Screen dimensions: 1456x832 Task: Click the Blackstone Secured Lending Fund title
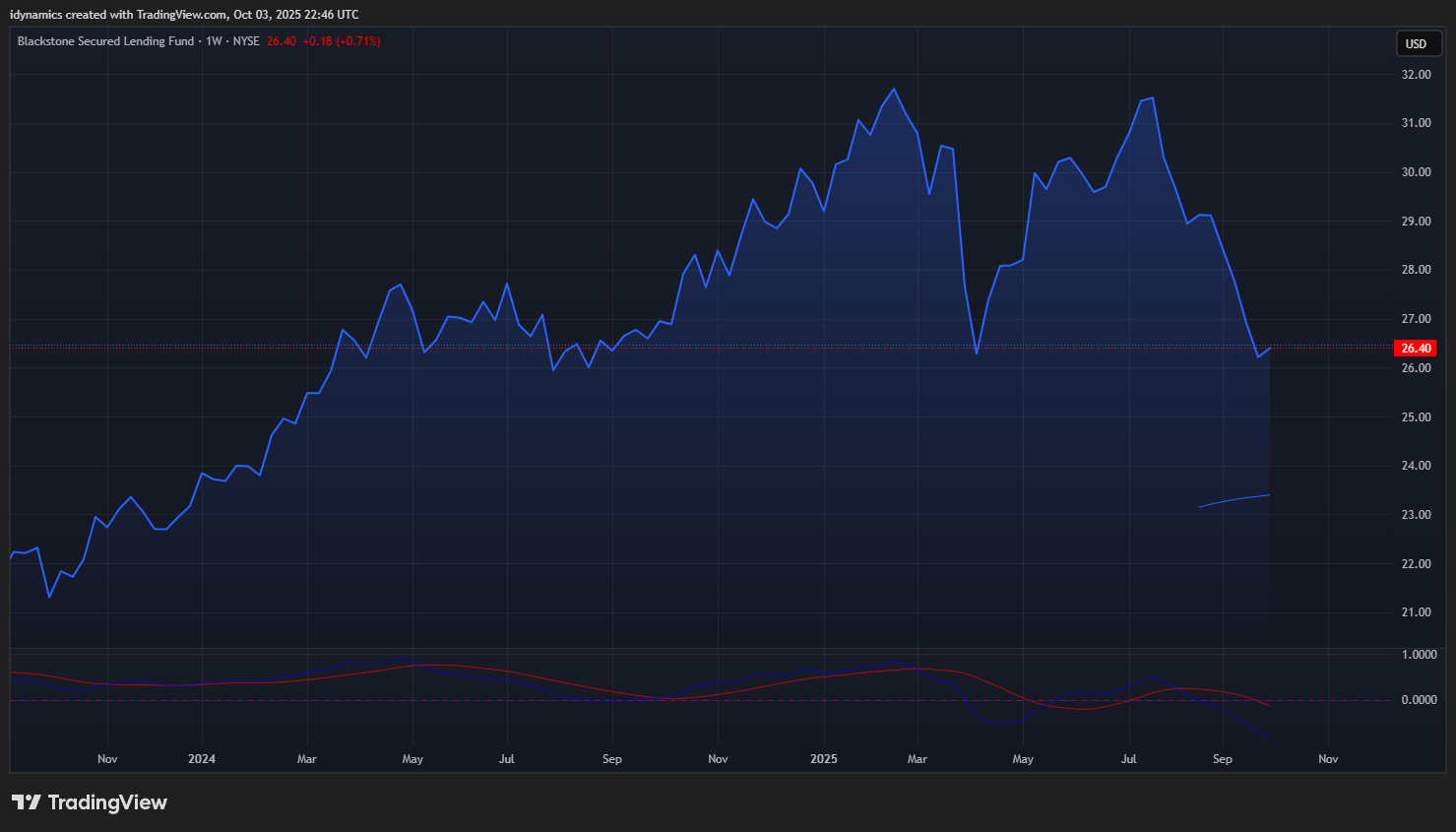(x=105, y=41)
